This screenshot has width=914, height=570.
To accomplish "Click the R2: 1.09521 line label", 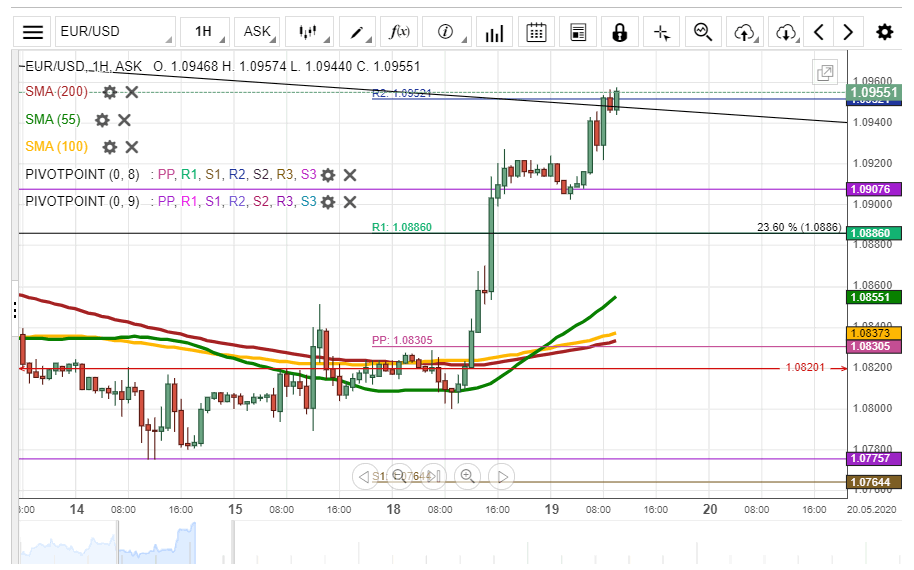I will (x=402, y=93).
